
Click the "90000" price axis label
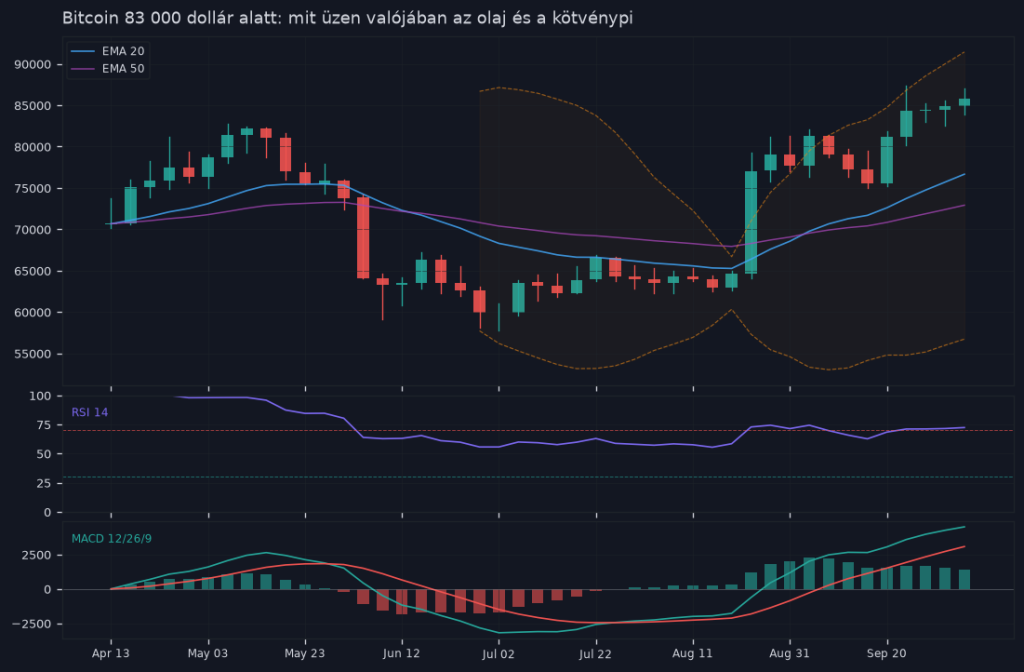pyautogui.click(x=33, y=65)
